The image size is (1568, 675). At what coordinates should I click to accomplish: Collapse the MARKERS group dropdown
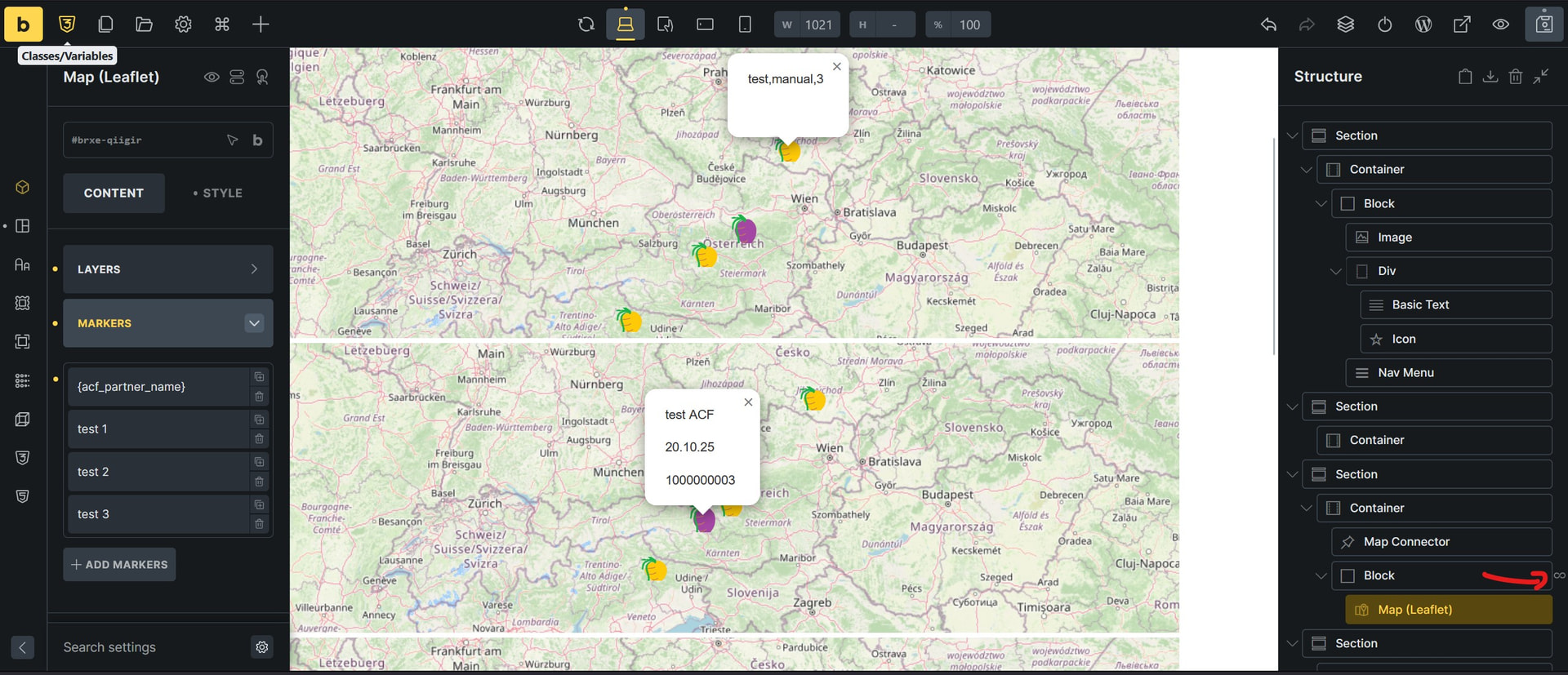click(x=254, y=323)
